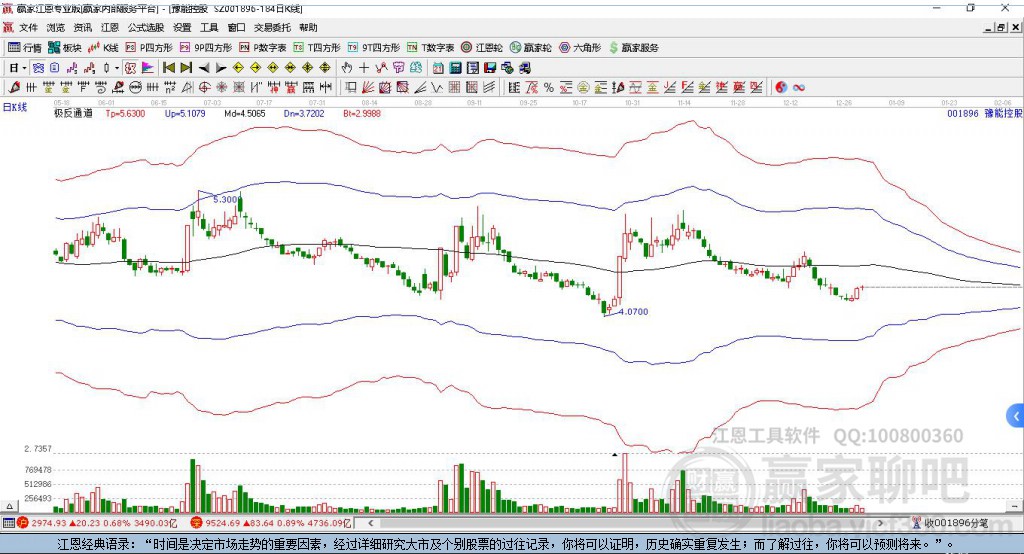The image size is (1024, 554).
Task: Open the P四方形 tool
Action: pos(149,48)
